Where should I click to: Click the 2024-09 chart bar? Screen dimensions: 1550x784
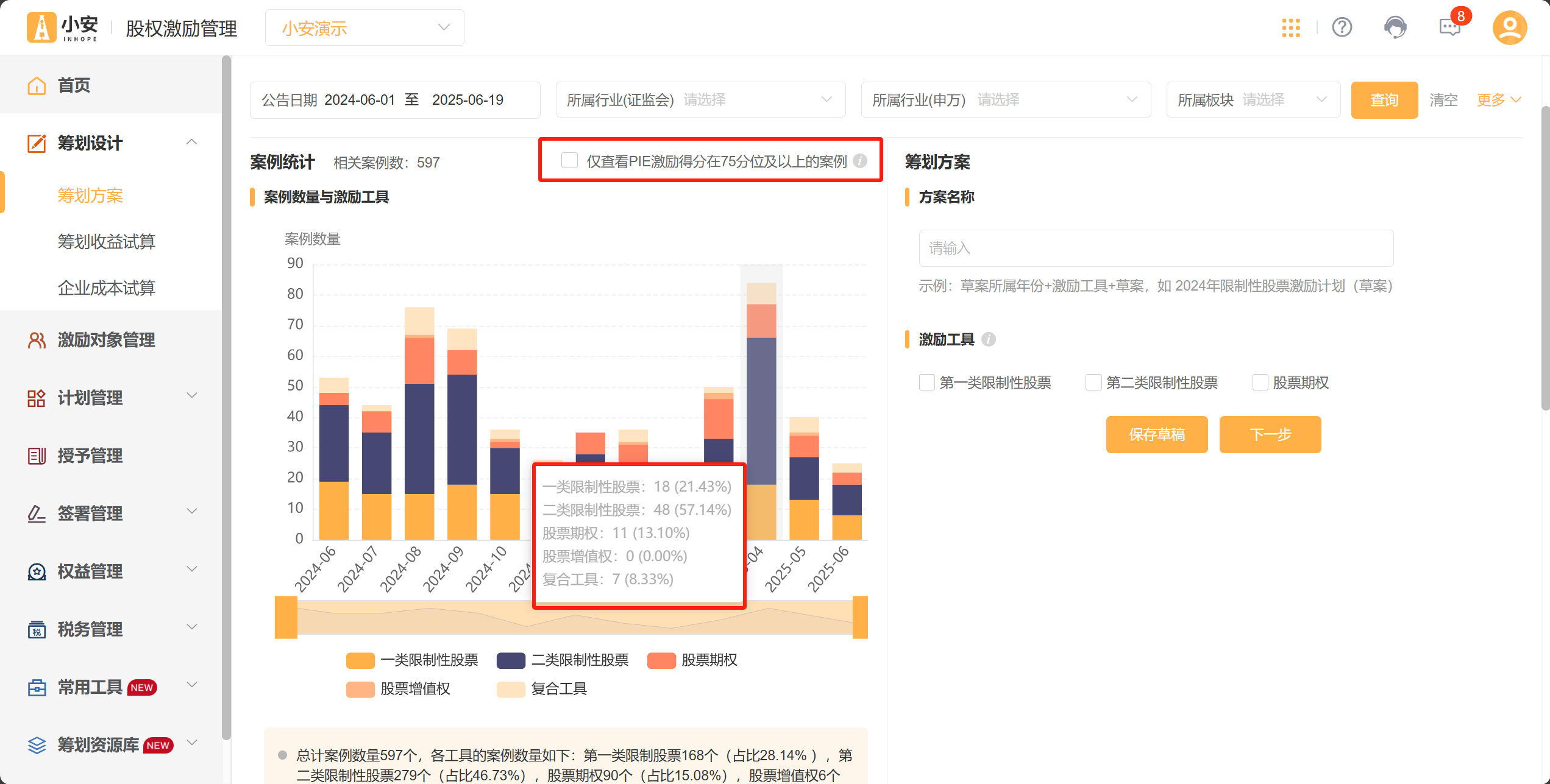click(x=462, y=434)
